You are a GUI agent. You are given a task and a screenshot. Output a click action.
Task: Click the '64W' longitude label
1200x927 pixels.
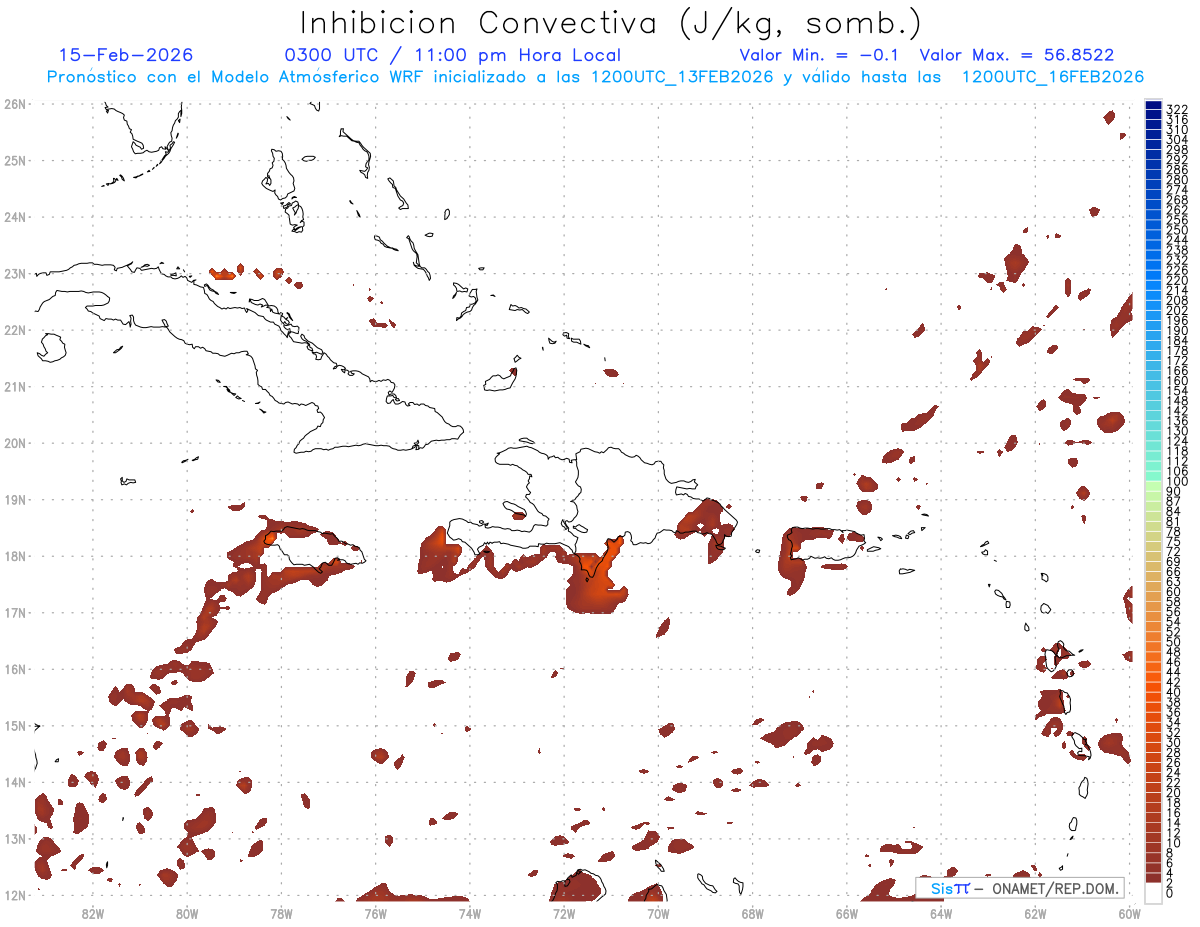pos(941,912)
